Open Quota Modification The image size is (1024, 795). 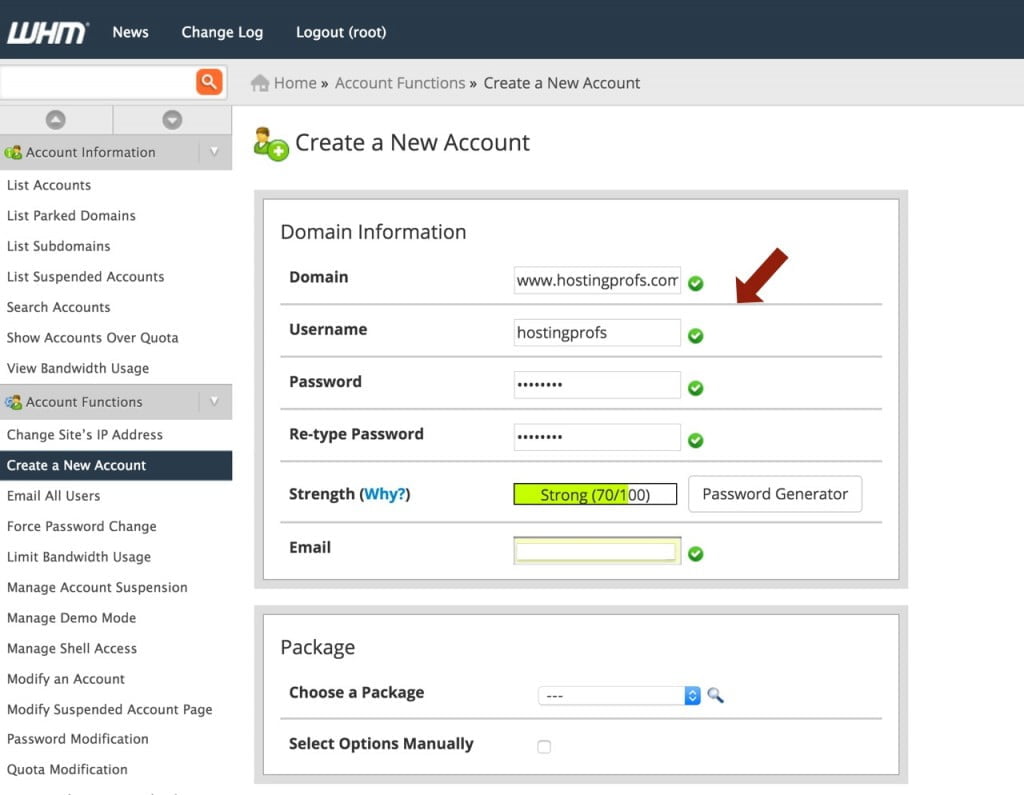(x=67, y=770)
